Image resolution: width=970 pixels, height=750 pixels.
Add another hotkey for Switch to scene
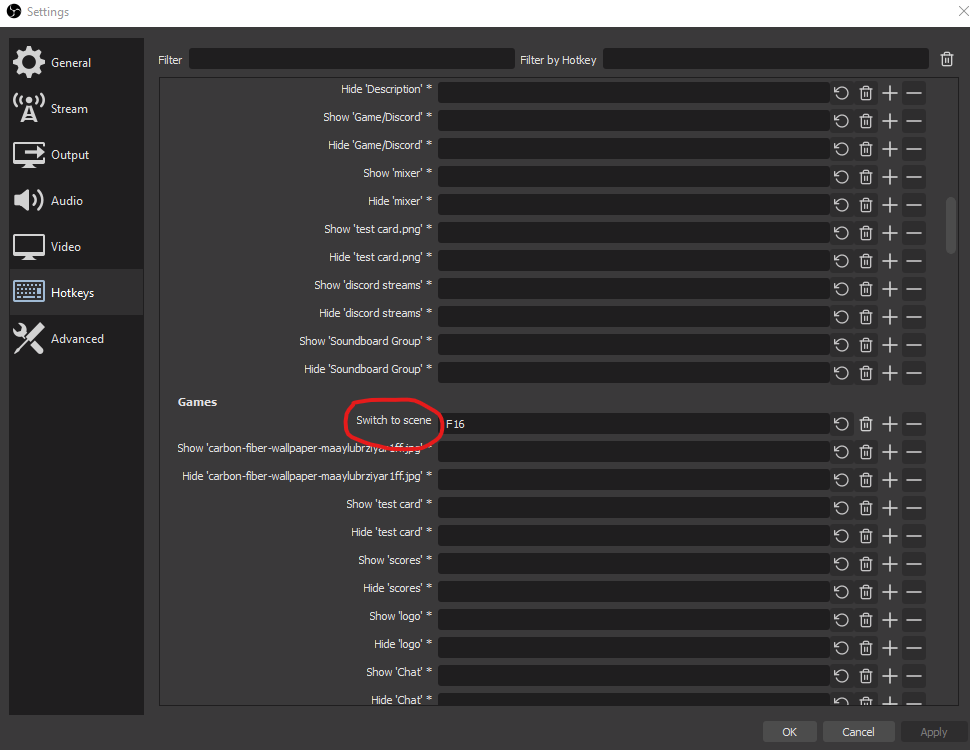[x=890, y=424]
